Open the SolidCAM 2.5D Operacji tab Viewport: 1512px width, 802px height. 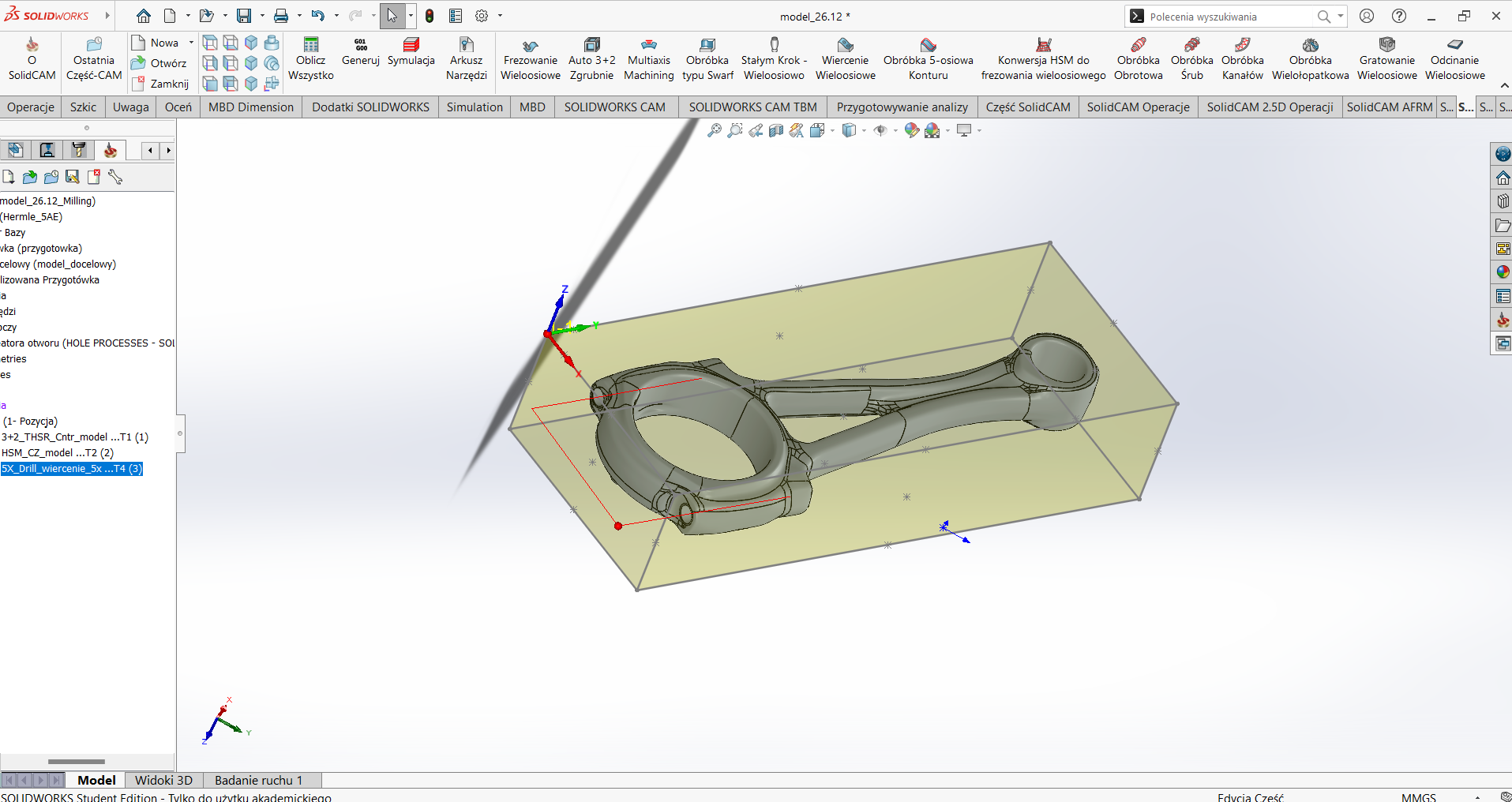coord(1270,107)
